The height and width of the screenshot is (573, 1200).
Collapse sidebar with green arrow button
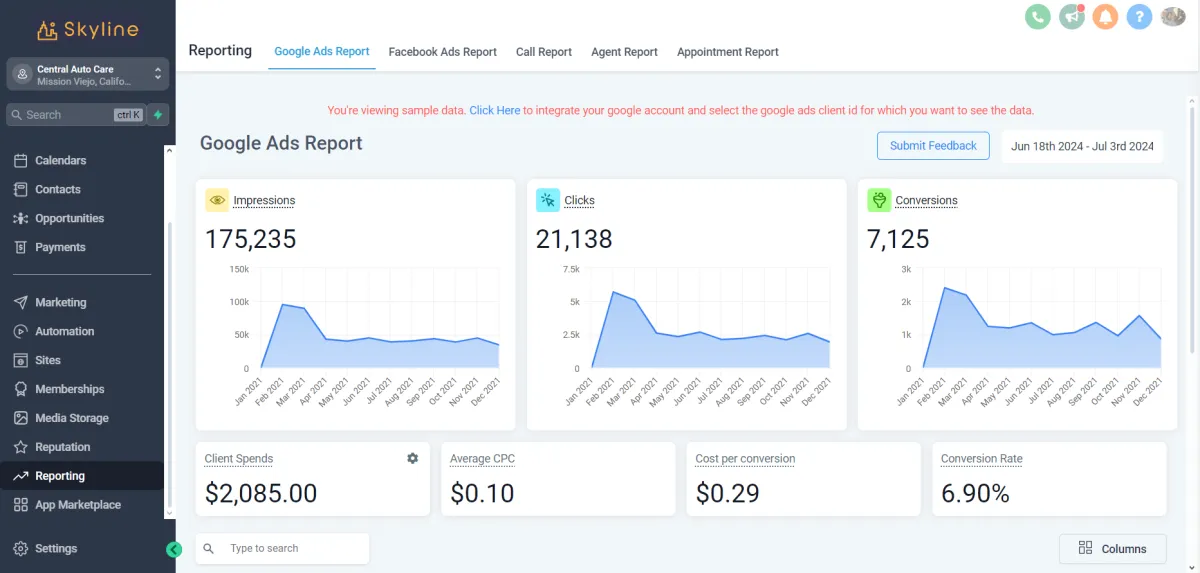174,549
